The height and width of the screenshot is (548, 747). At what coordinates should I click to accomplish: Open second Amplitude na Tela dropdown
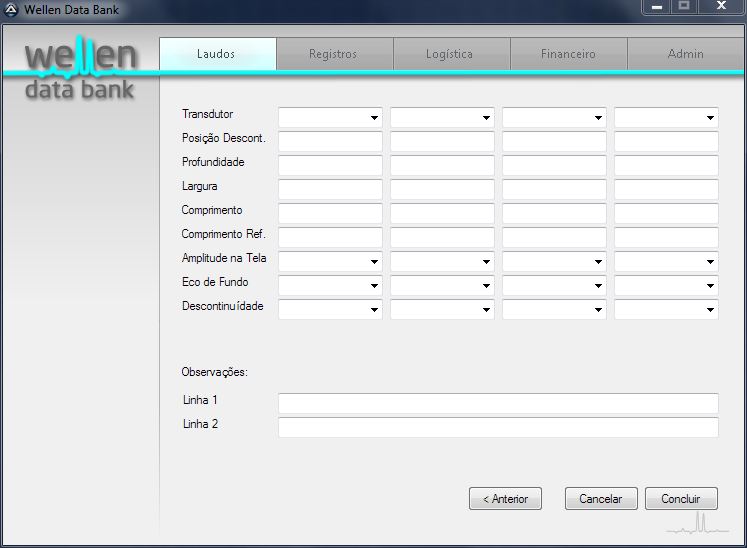click(x=442, y=261)
